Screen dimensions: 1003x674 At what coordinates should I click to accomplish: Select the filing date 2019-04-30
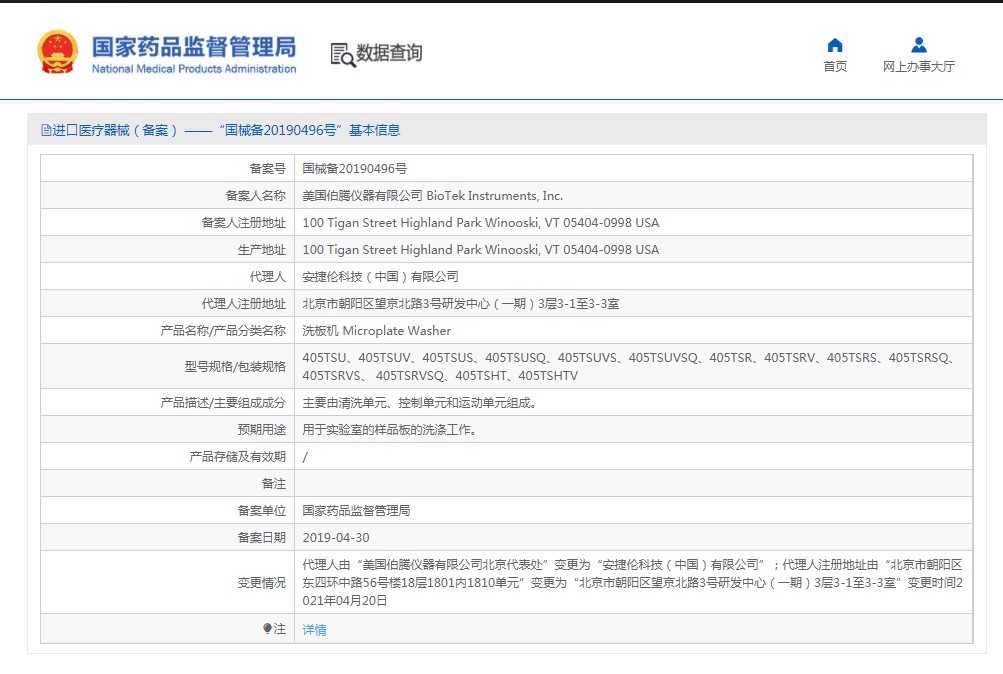[335, 538]
